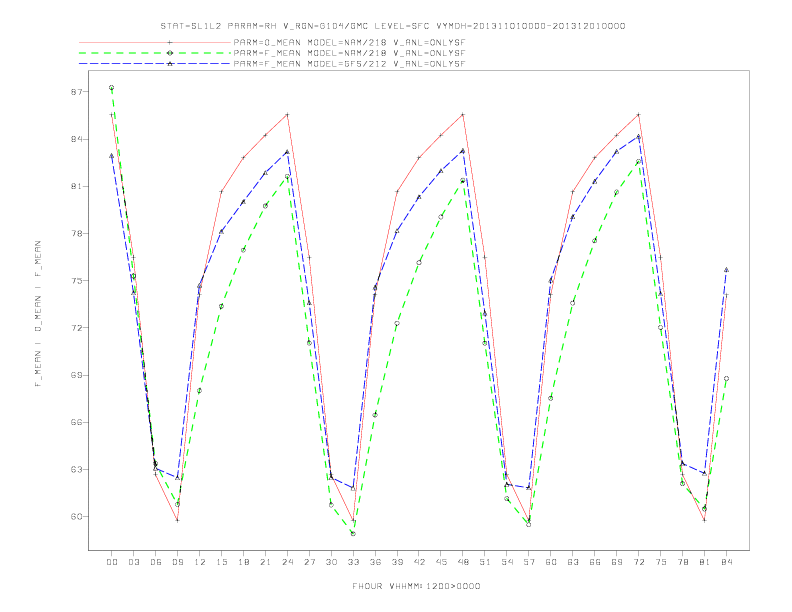This screenshot has height=612, width=792.
Task: Click x-axis forecast hour label 57
Action: pyautogui.click(x=529, y=562)
